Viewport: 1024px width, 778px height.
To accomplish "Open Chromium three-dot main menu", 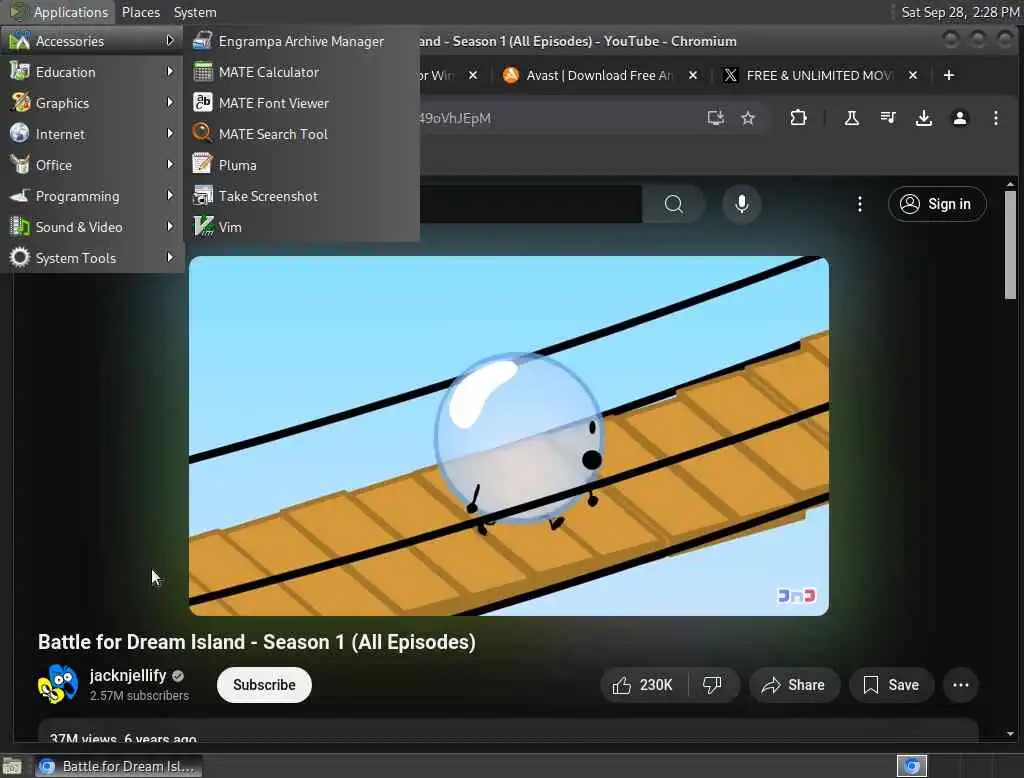I will [995, 118].
